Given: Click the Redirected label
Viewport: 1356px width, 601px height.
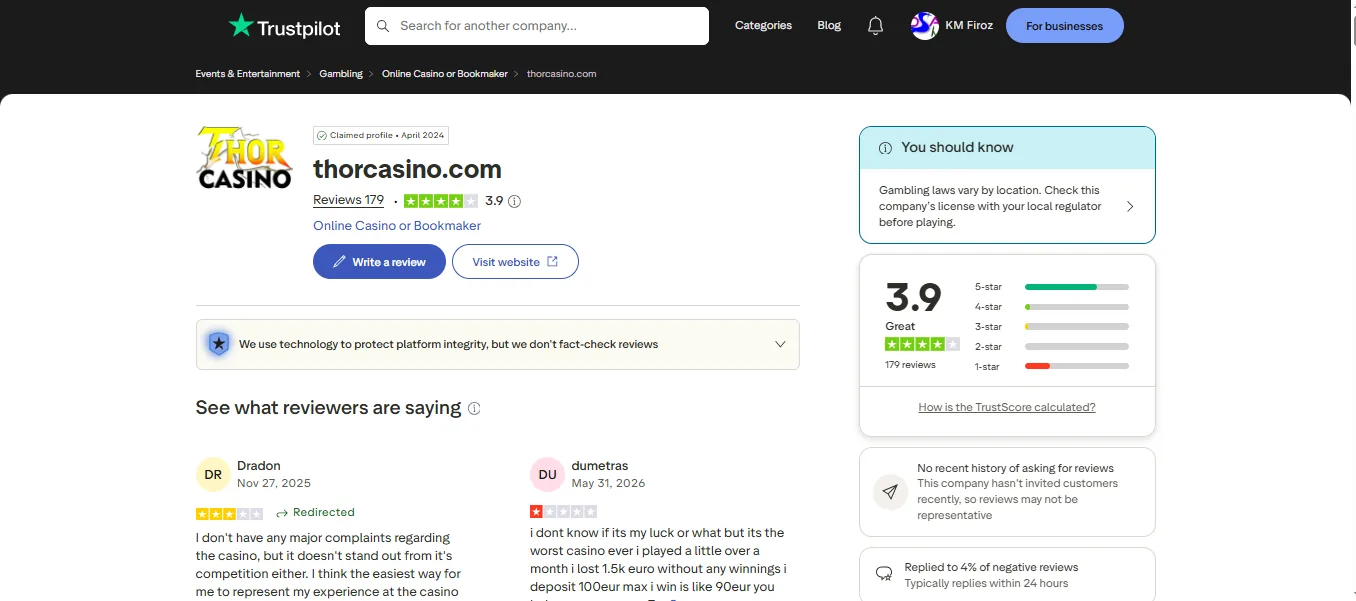Looking at the screenshot, I should 324,513.
